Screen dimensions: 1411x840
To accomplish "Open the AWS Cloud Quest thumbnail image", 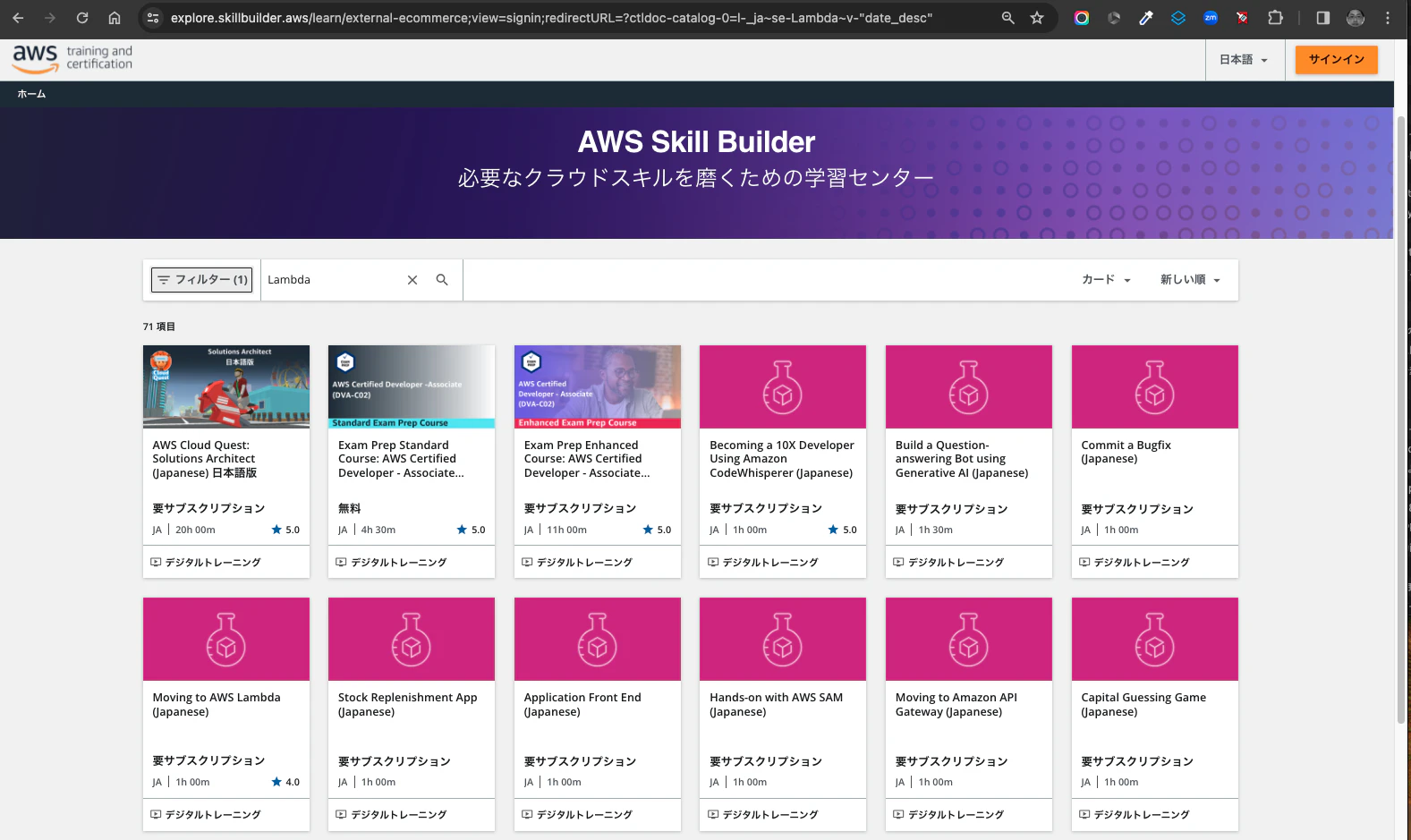I will pyautogui.click(x=226, y=386).
